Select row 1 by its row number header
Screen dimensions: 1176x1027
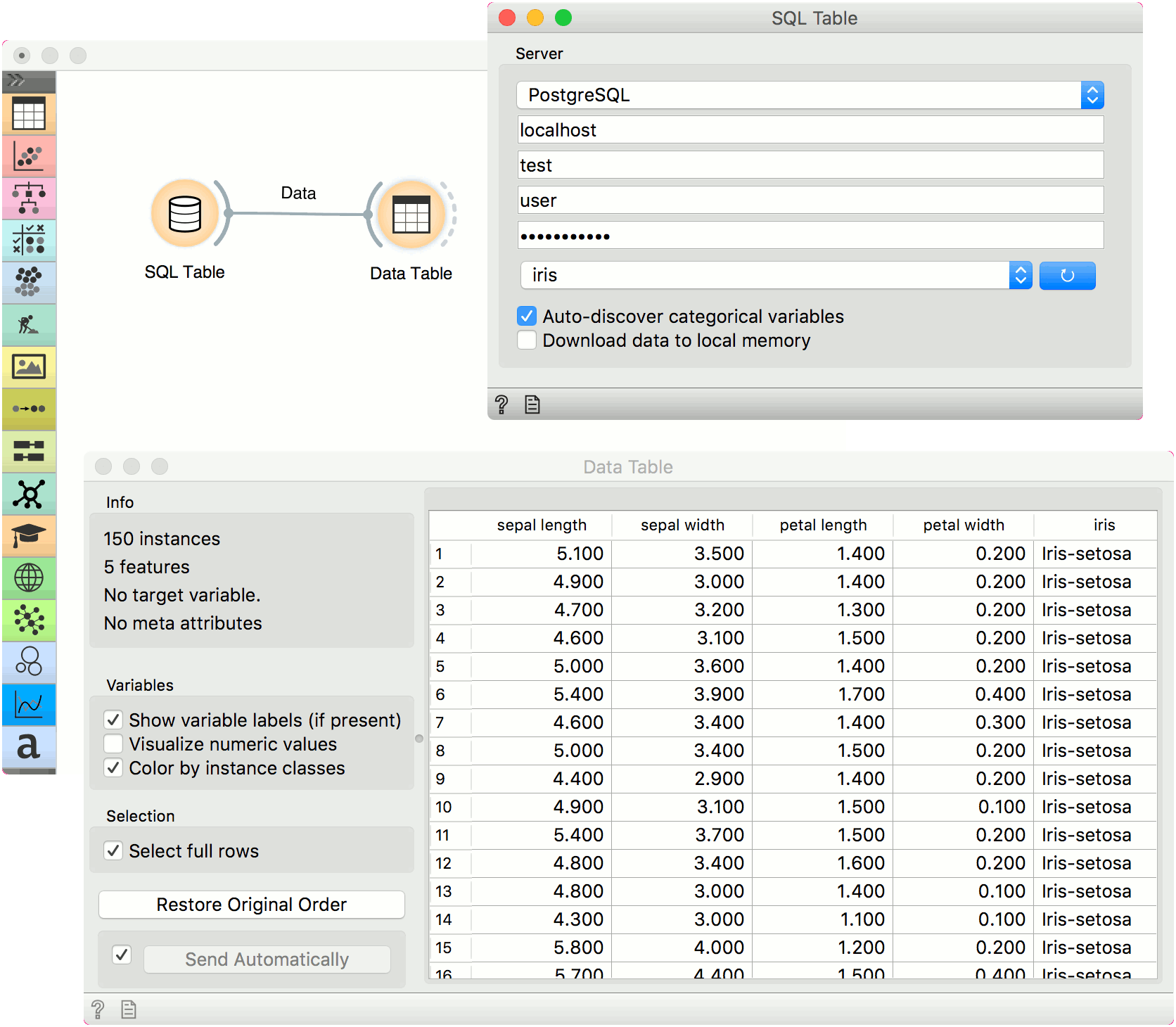point(450,554)
